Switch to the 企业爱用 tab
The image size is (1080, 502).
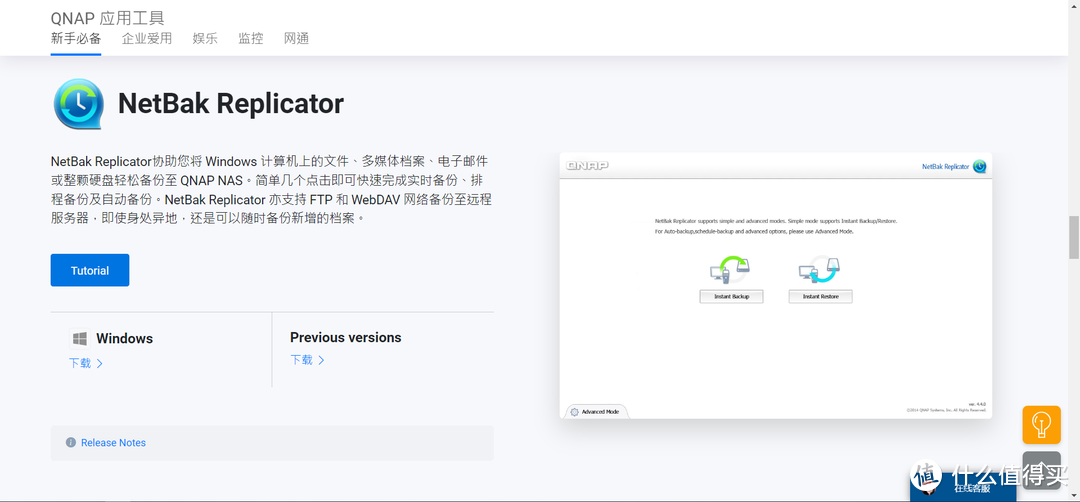(147, 39)
